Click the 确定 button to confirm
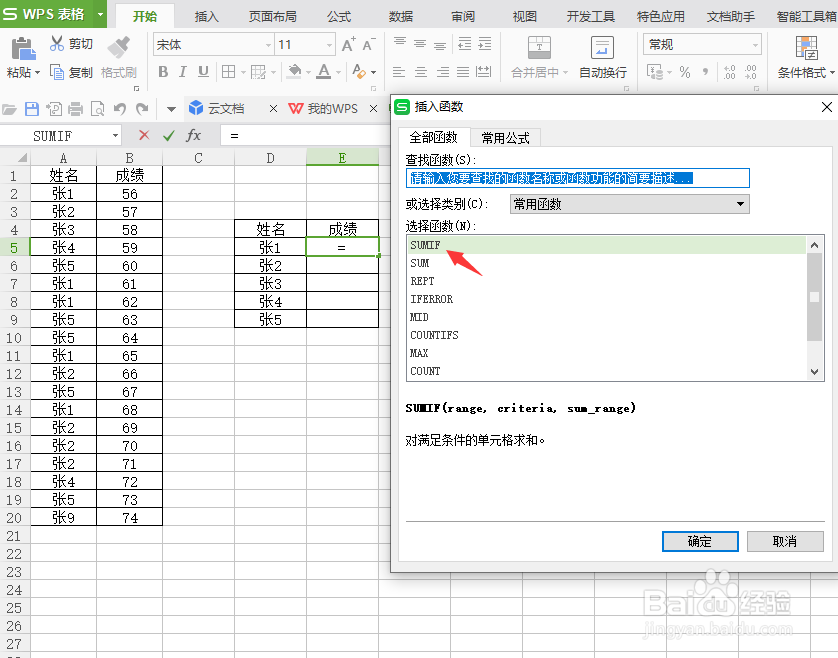This screenshot has height=658, width=838. (x=700, y=541)
